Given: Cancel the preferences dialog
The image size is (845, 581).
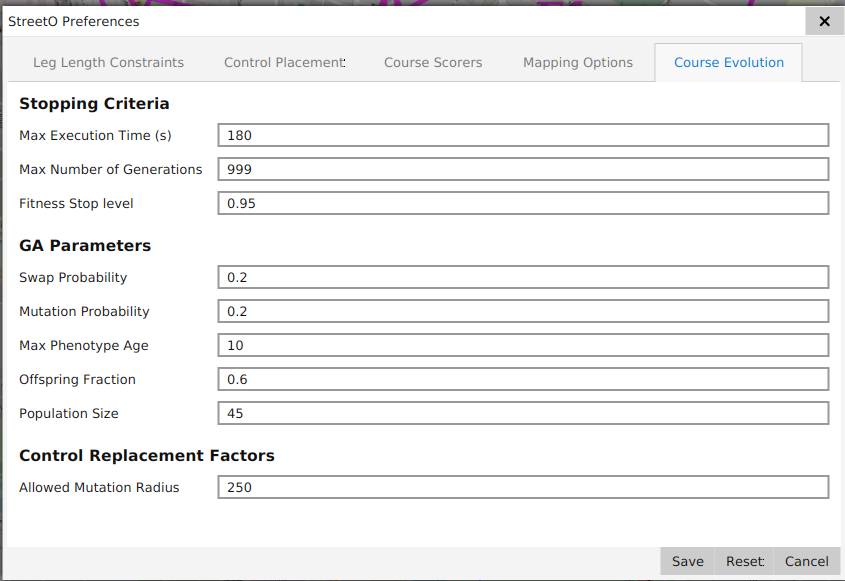Looking at the screenshot, I should (806, 561).
